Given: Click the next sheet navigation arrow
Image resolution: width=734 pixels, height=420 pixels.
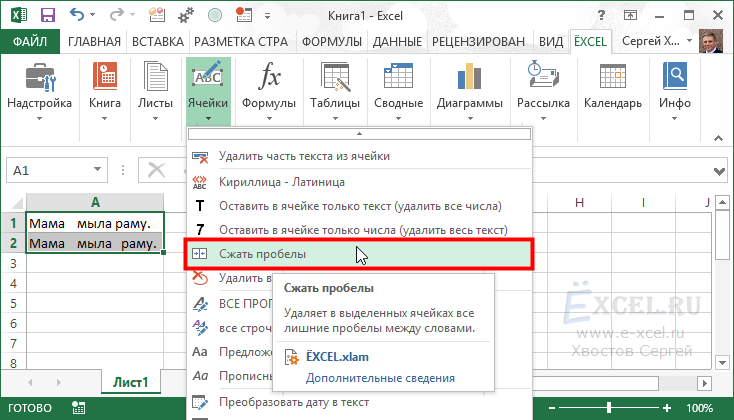Looking at the screenshot, I should click(x=59, y=383).
